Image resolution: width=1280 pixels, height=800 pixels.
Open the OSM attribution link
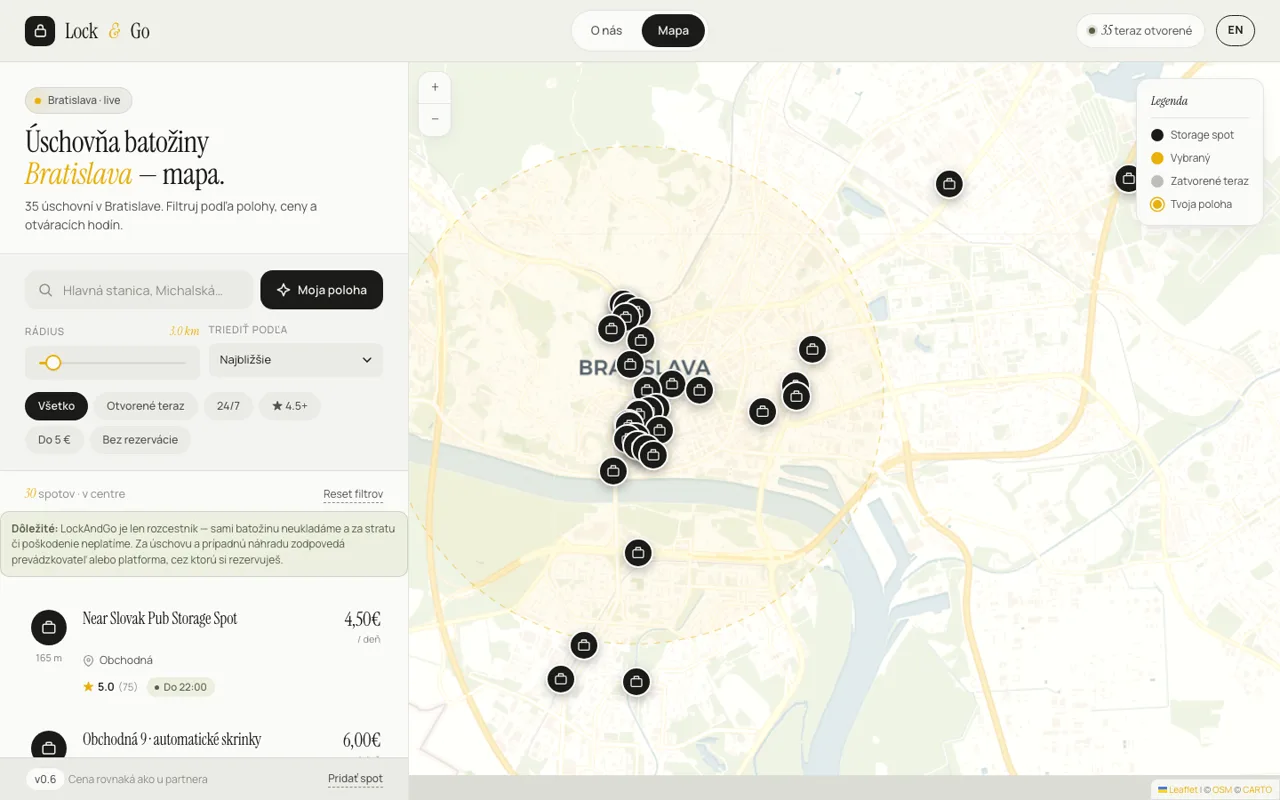(1222, 790)
